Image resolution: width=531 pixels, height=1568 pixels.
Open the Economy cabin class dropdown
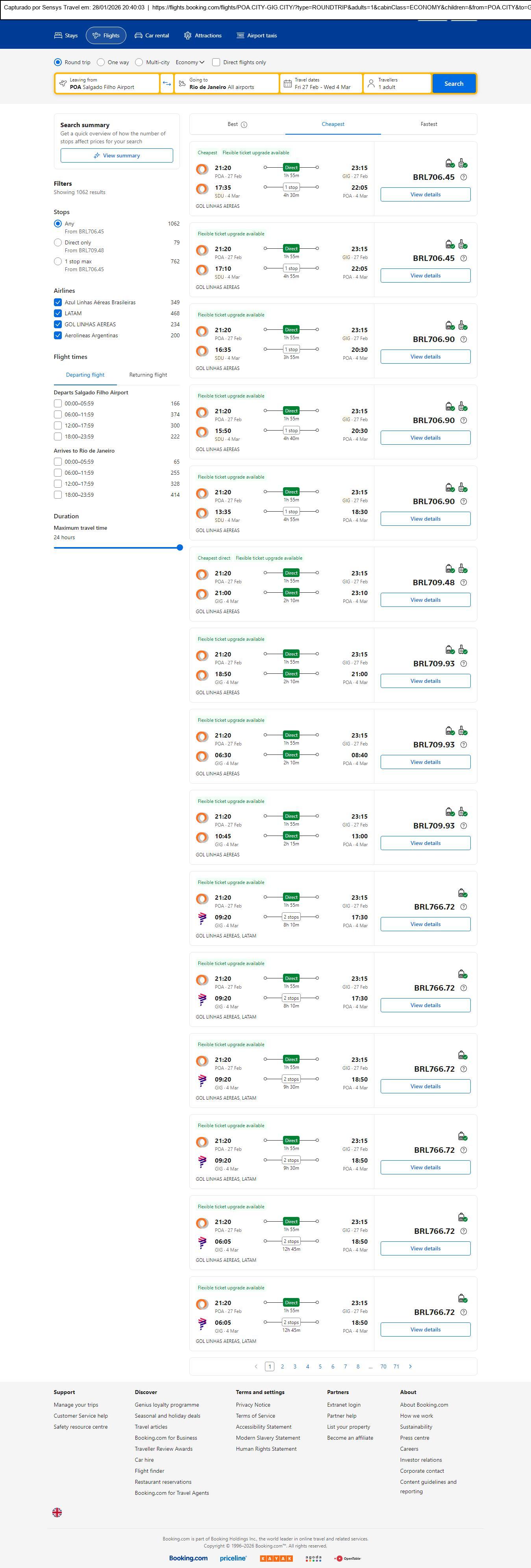tap(189, 62)
